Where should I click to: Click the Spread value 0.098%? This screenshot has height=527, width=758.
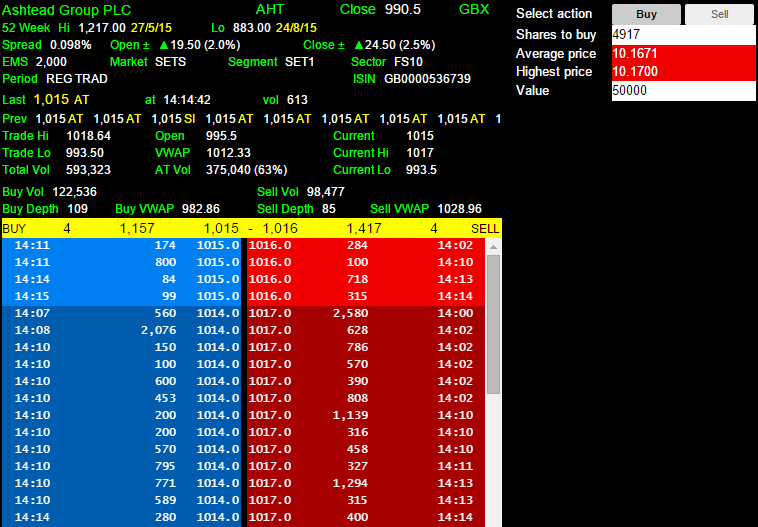click(x=71, y=45)
